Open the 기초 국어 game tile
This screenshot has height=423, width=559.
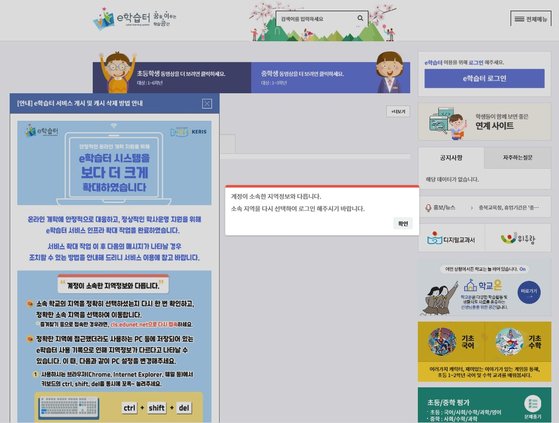[x=451, y=342]
